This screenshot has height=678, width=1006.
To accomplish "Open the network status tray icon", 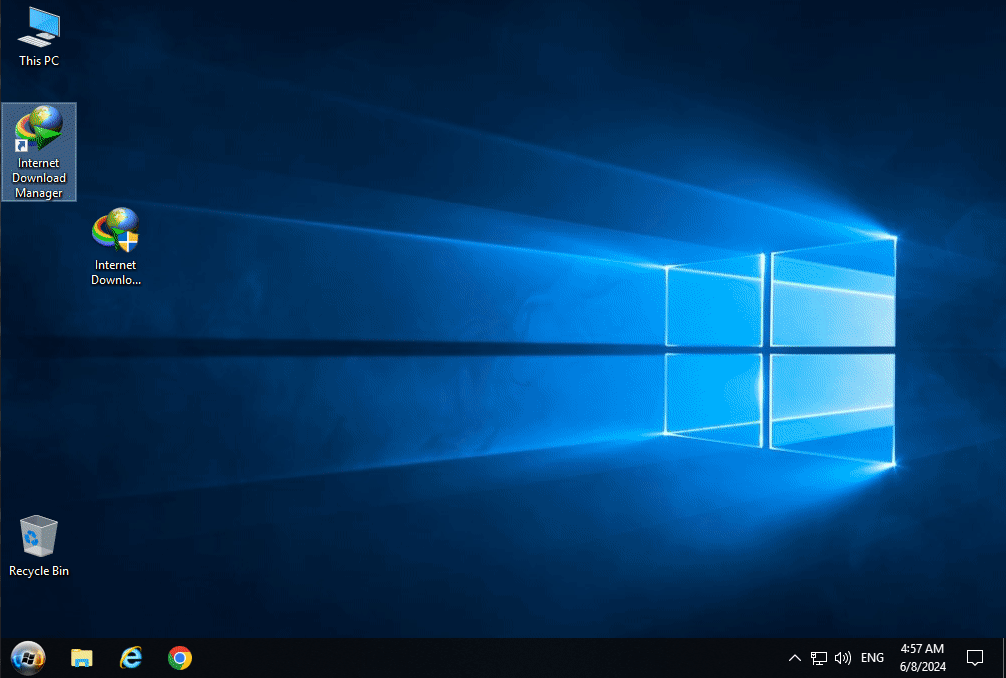I will [x=819, y=658].
